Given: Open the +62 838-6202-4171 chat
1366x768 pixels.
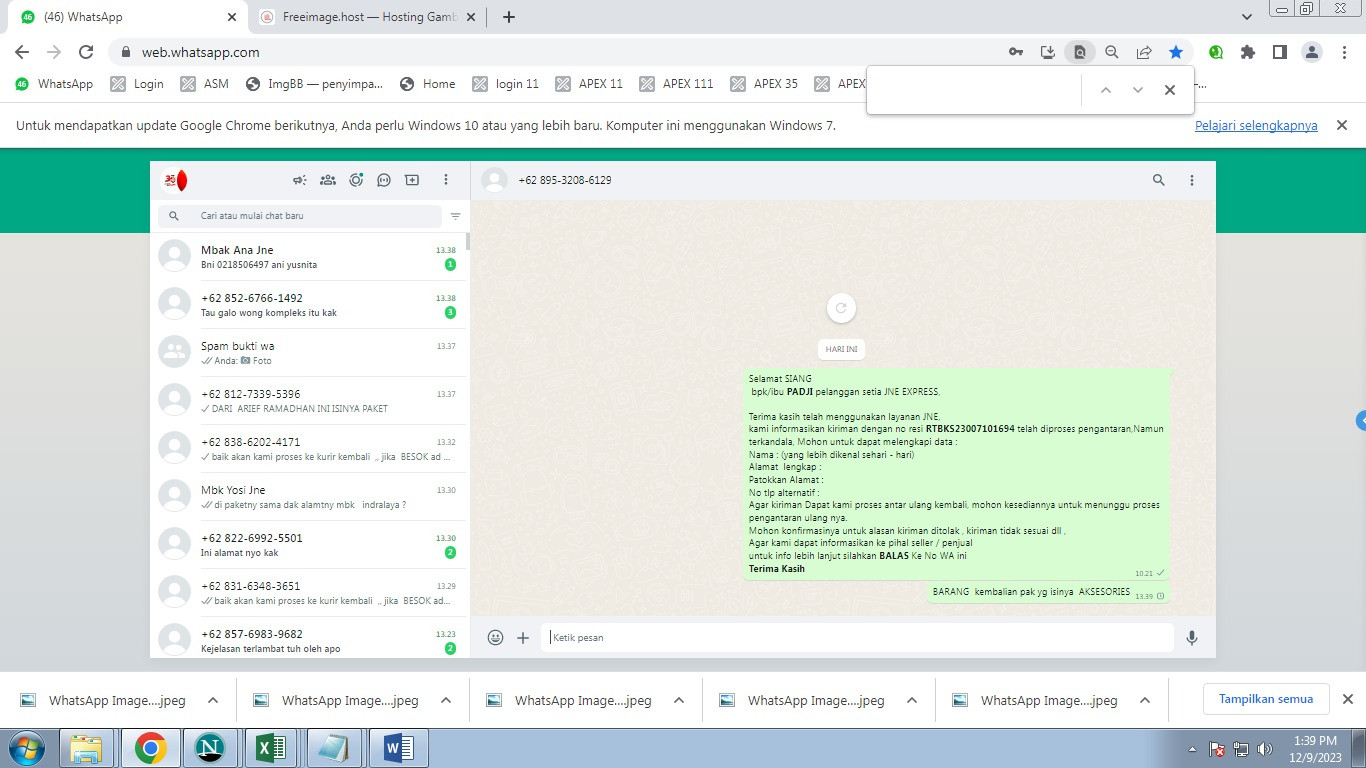Looking at the screenshot, I should tap(308, 449).
